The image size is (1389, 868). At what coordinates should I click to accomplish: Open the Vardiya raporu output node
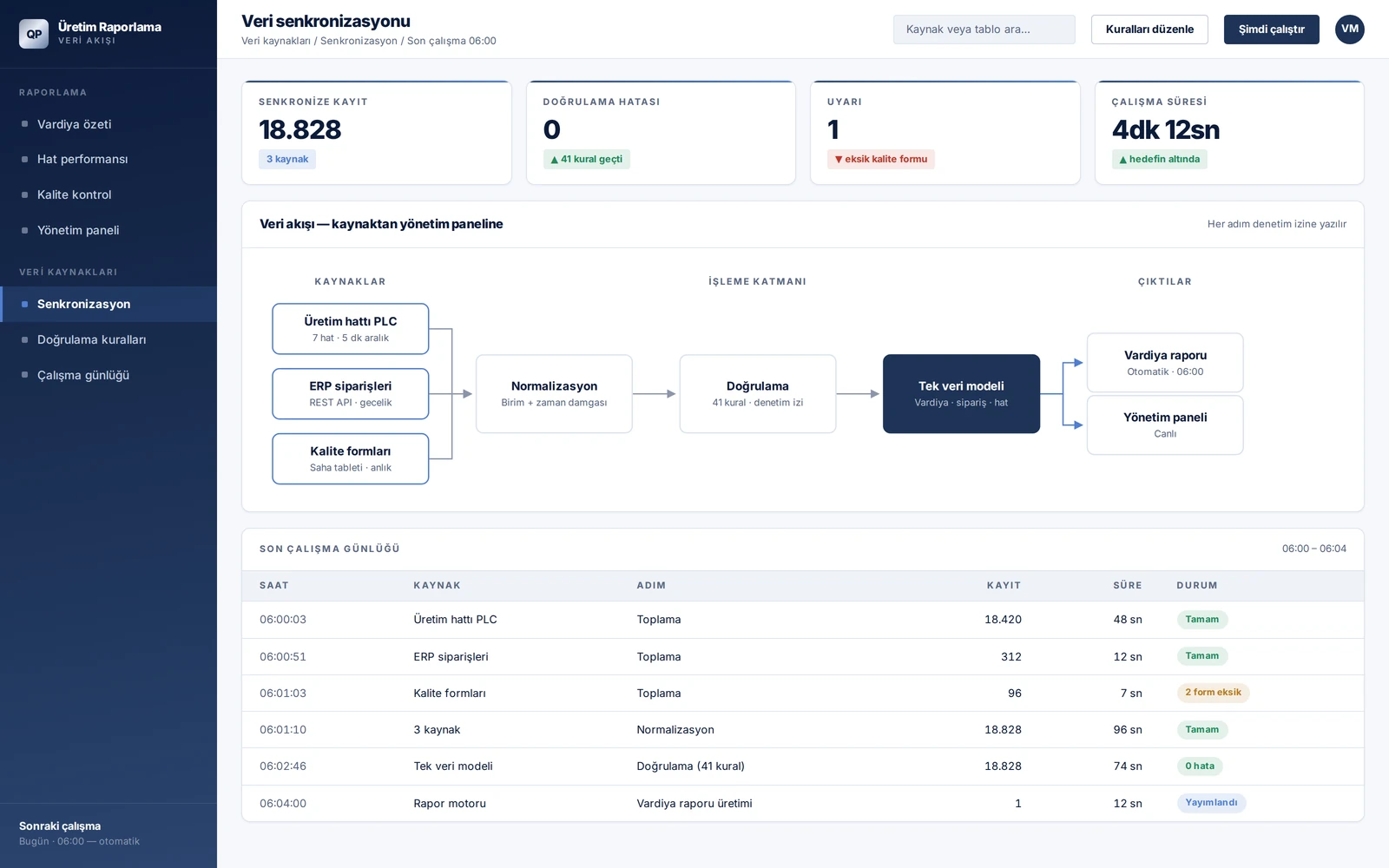[x=1165, y=363]
